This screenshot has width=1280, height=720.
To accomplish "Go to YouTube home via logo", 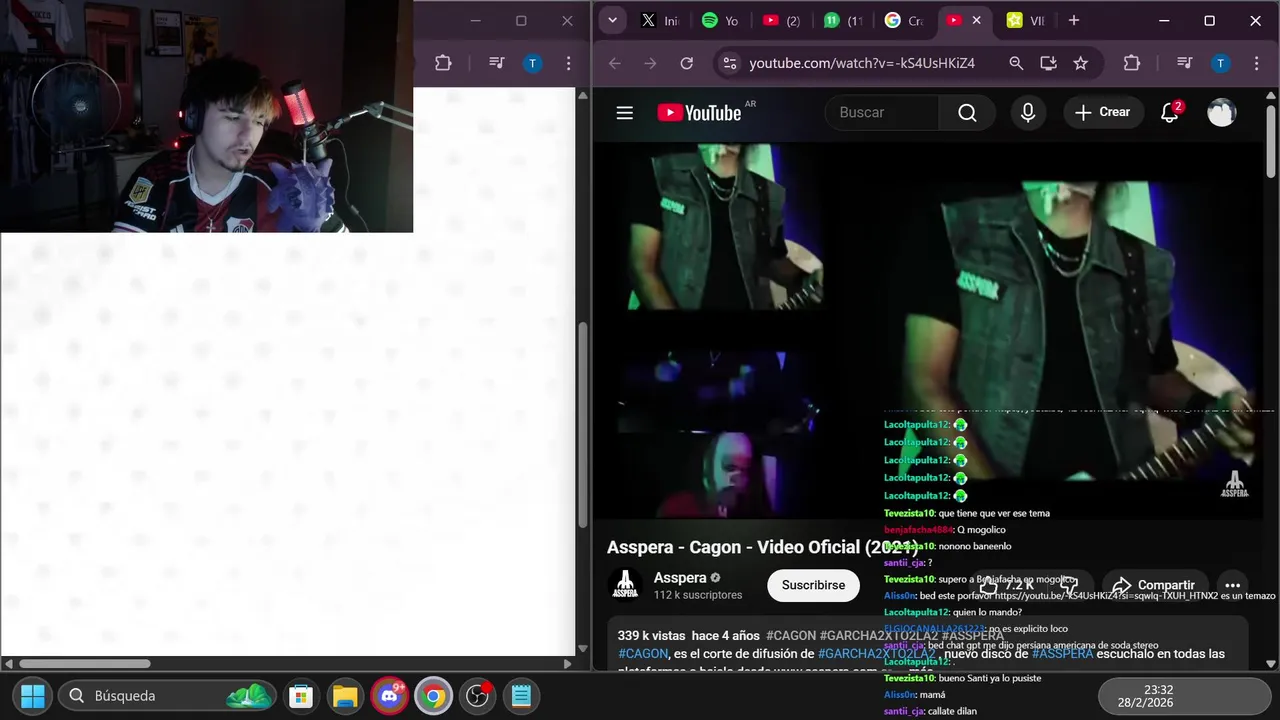I will coord(700,113).
